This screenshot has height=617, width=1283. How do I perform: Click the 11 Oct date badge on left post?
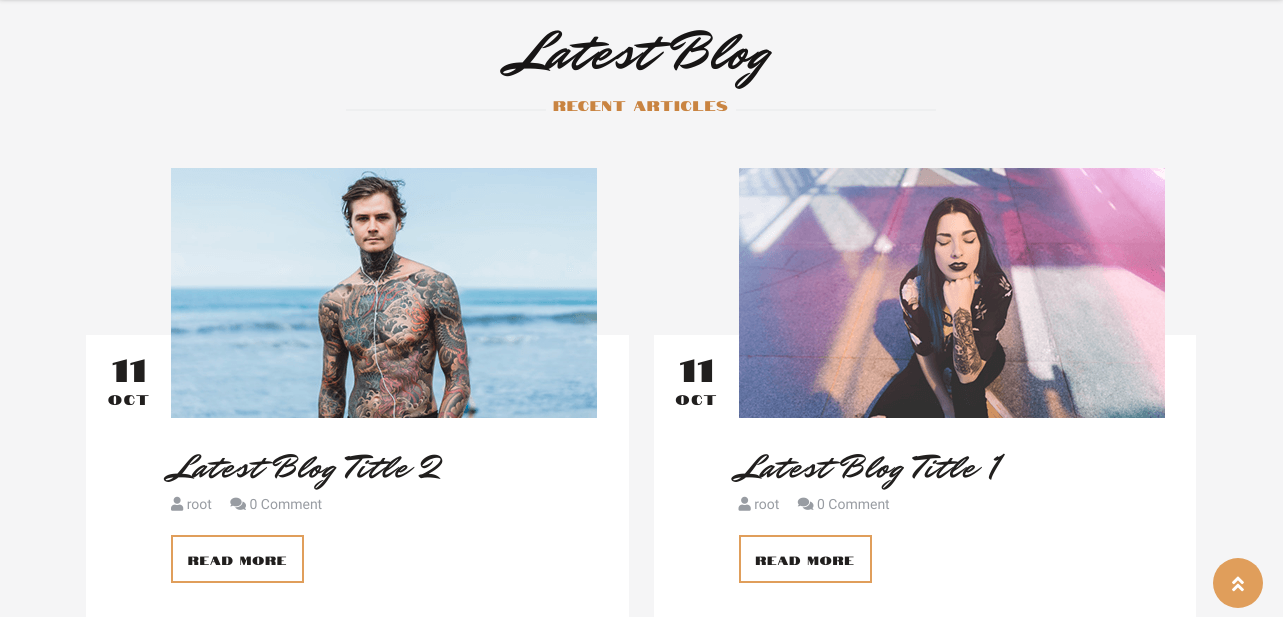[129, 382]
